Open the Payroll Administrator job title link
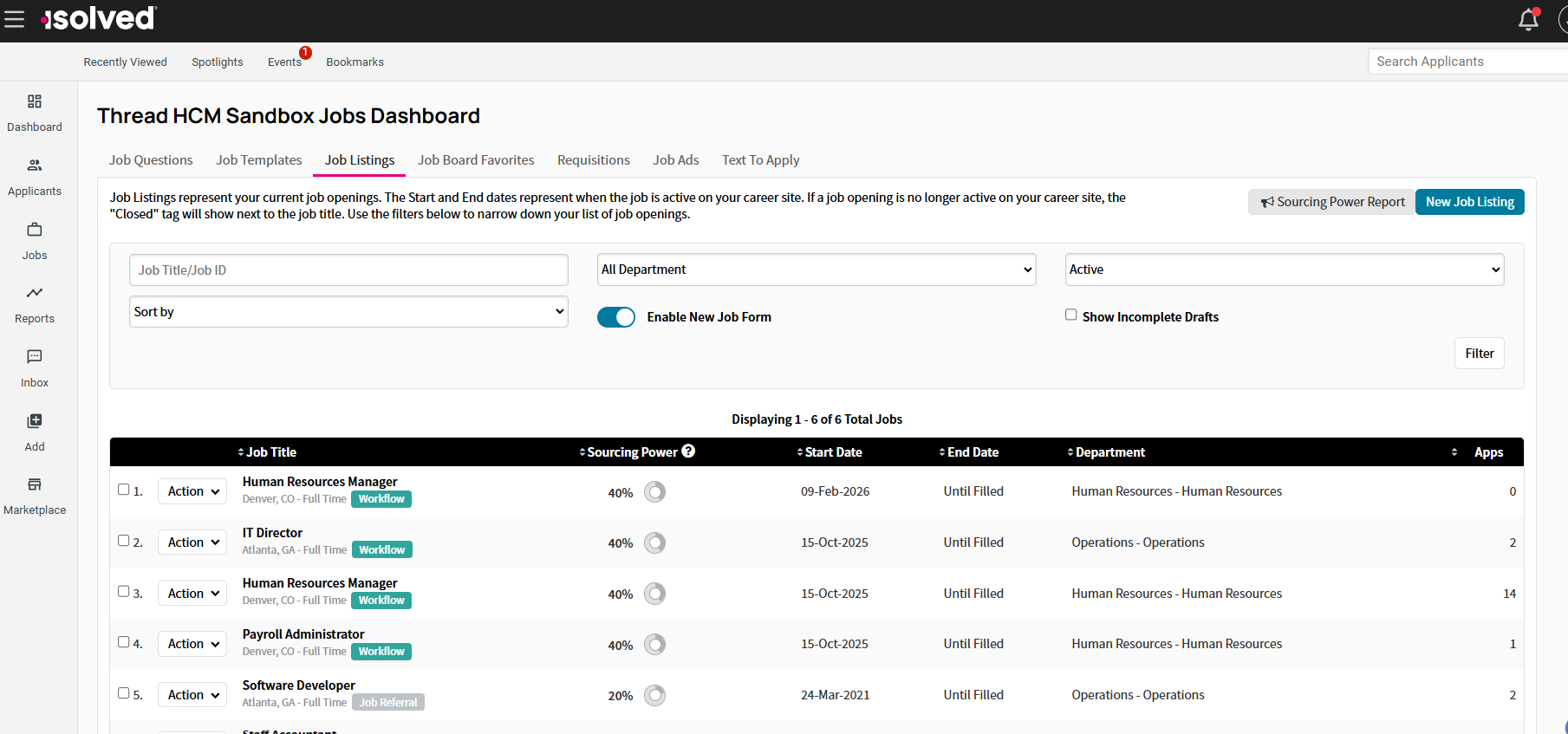 click(303, 634)
